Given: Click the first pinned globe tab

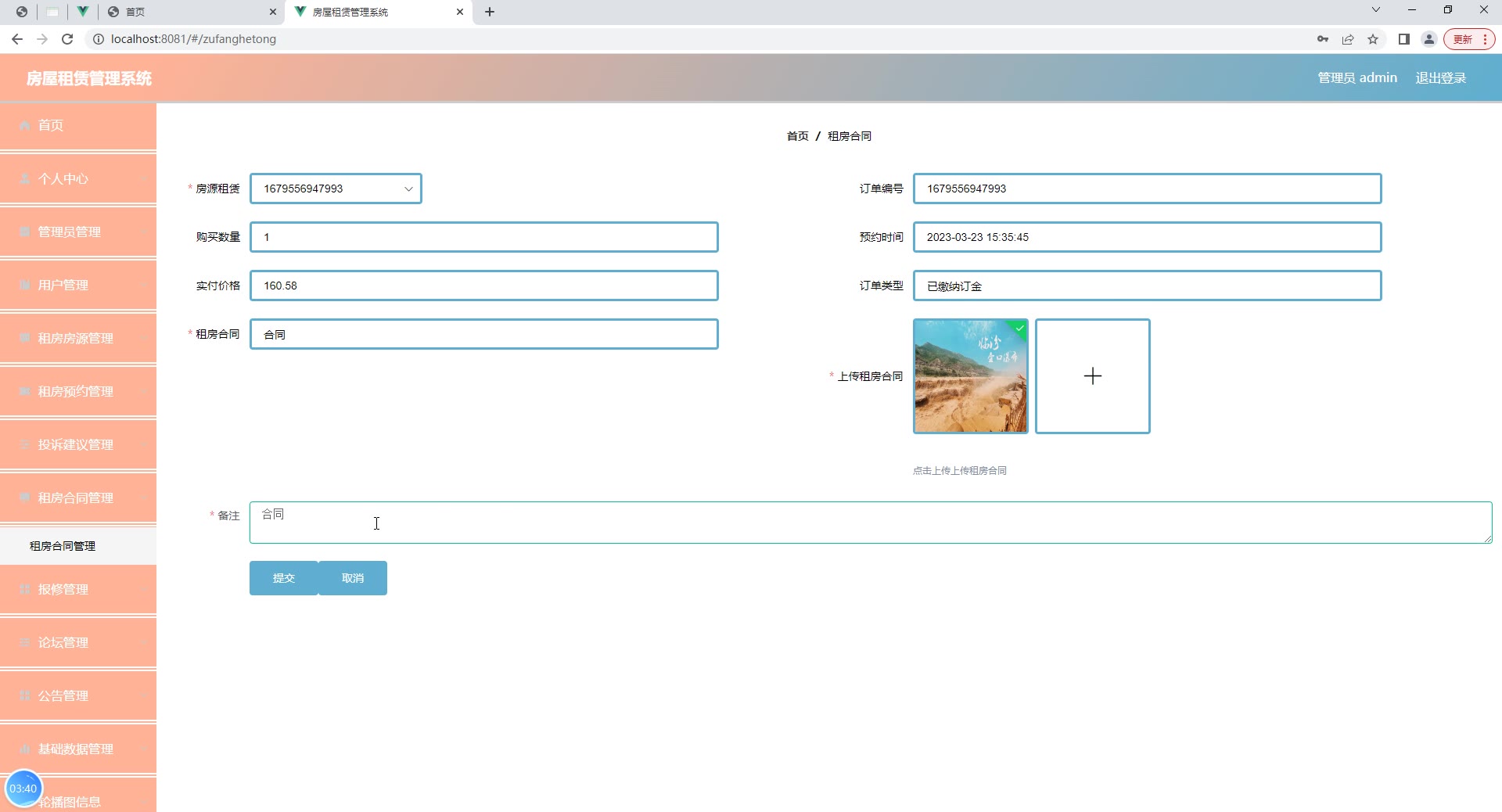Looking at the screenshot, I should (x=22, y=12).
